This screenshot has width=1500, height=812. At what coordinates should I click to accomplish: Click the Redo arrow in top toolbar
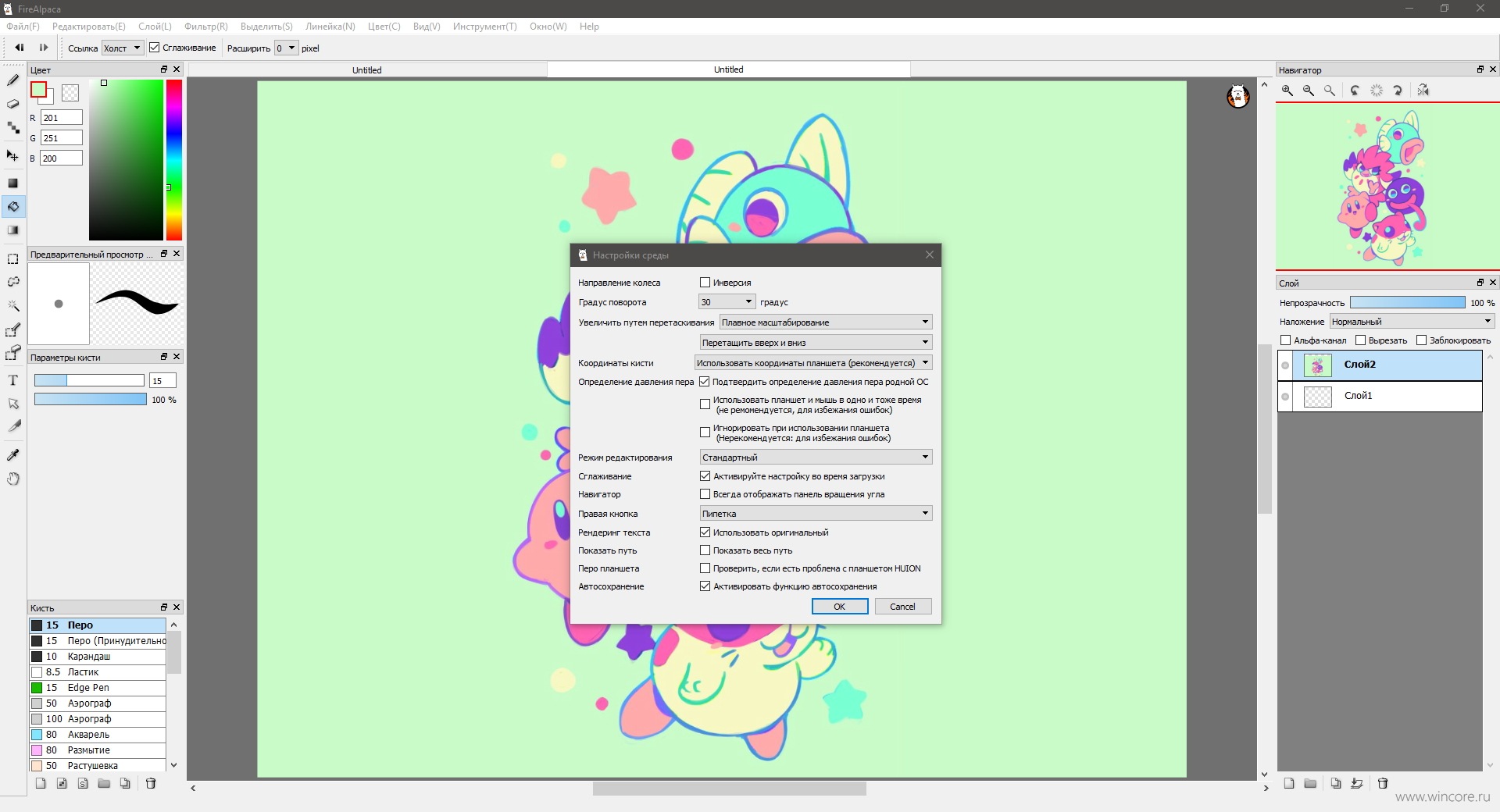point(44,48)
